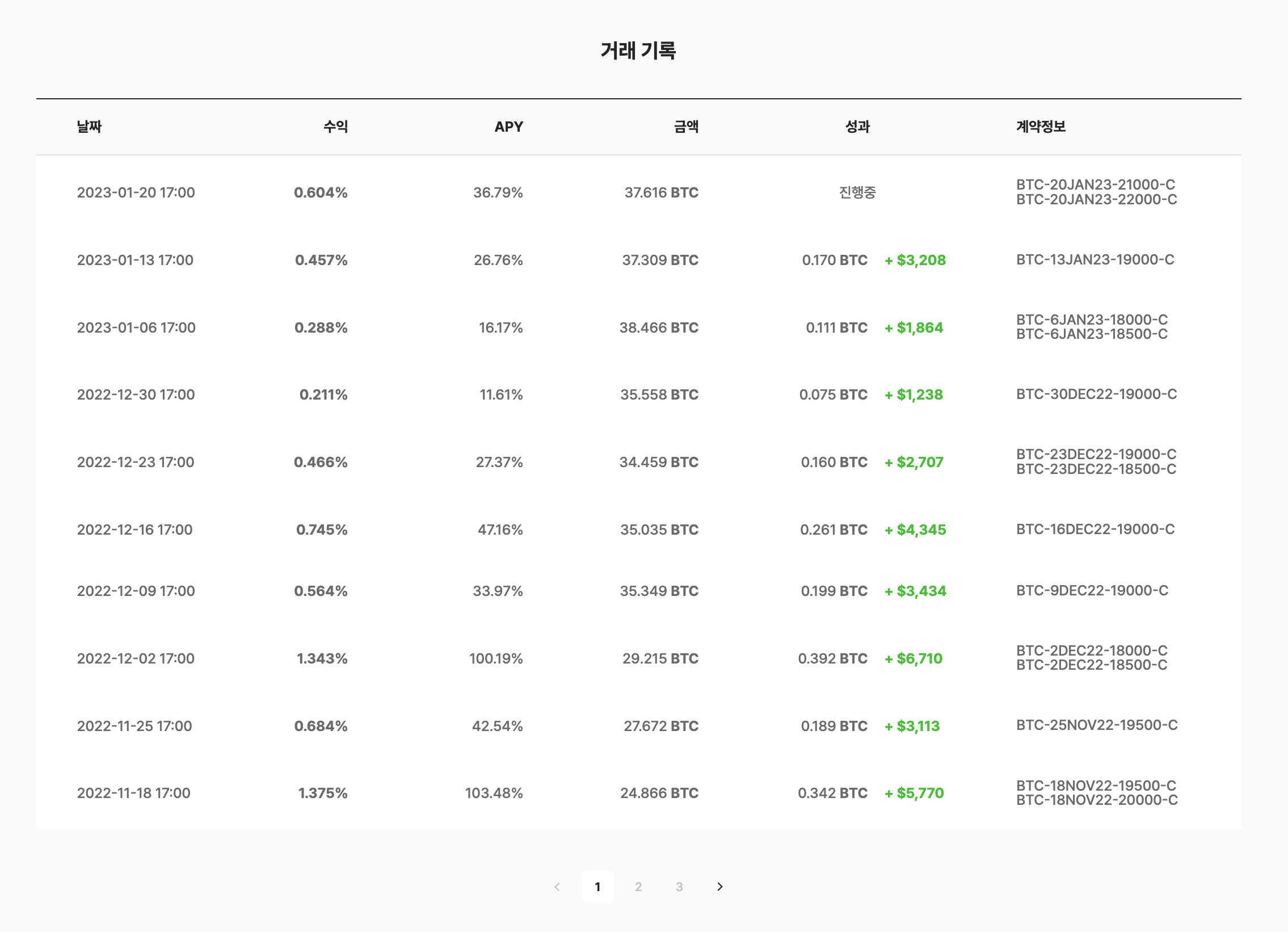Click the 성과 column header
The image size is (1288, 932).
[x=857, y=127]
